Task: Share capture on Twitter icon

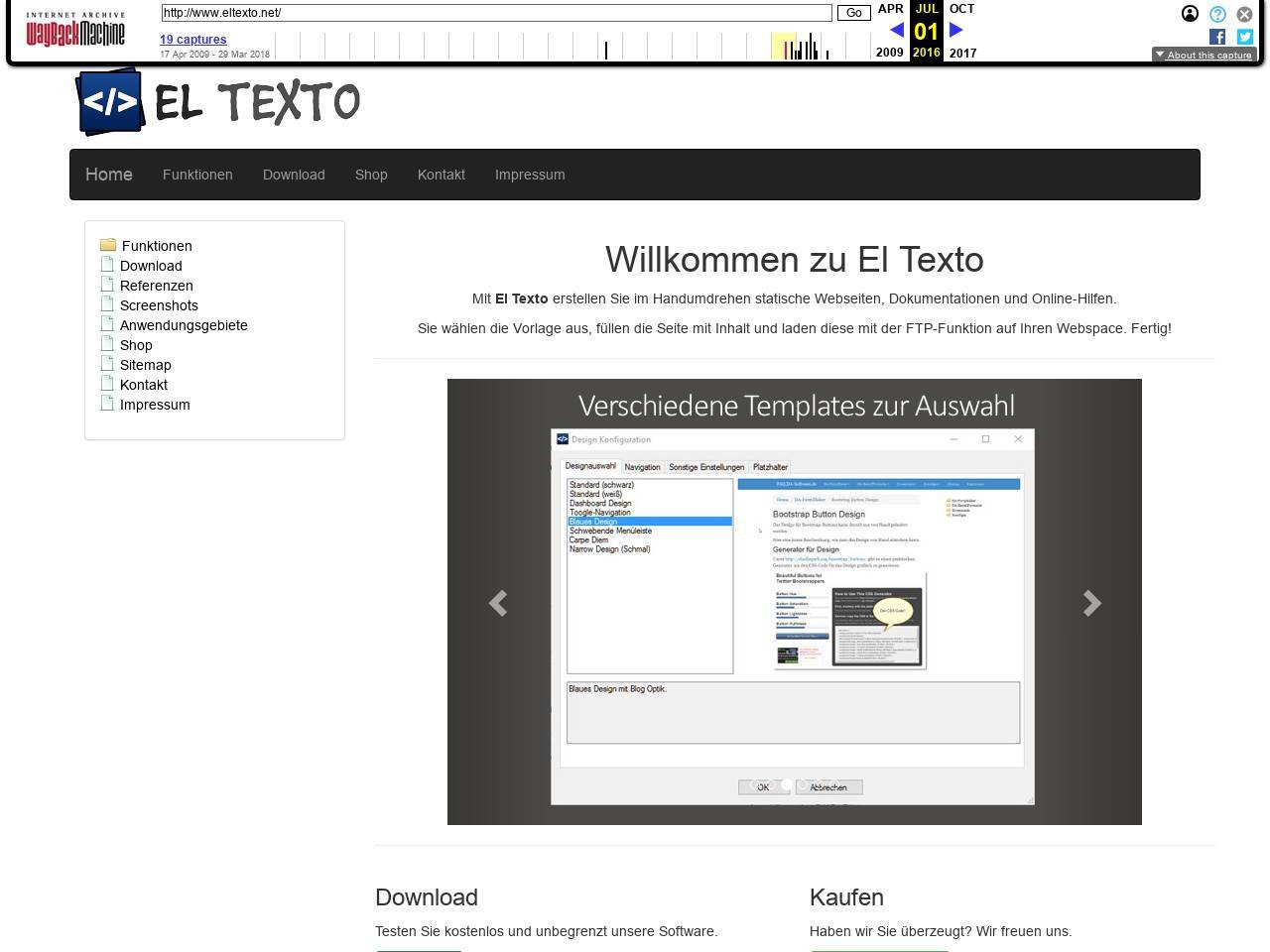Action: [x=1244, y=37]
